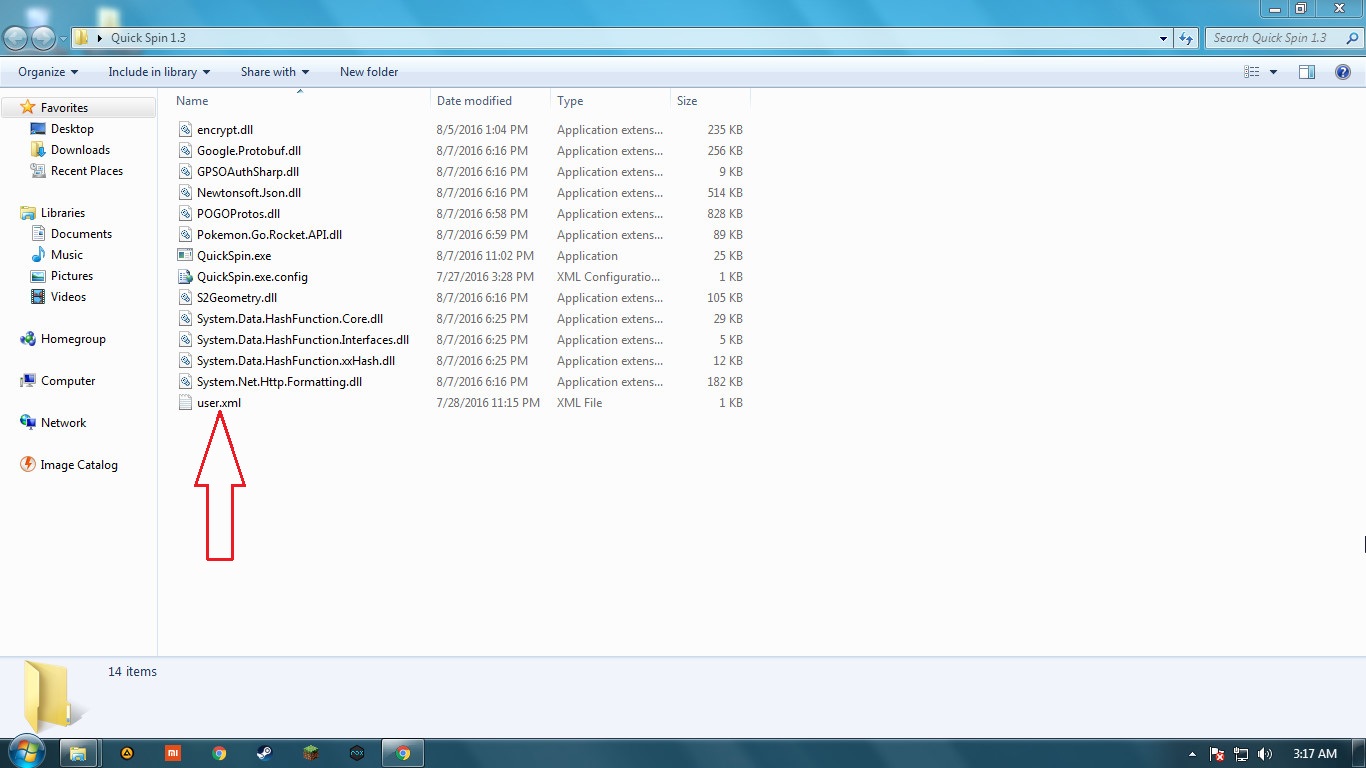
Task: Toggle the preview pane button
Action: tap(1307, 72)
